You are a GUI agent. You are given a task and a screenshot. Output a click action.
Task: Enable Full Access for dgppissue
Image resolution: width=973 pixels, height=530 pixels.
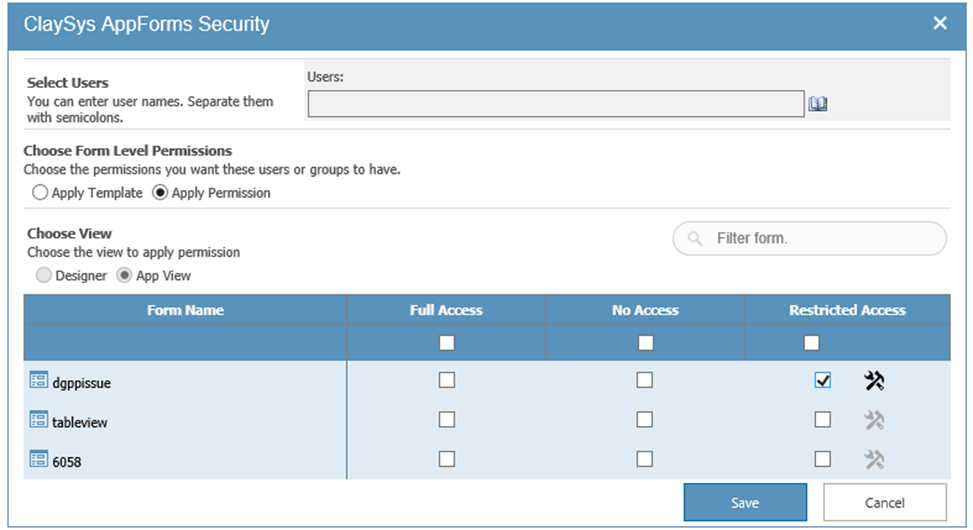point(447,380)
